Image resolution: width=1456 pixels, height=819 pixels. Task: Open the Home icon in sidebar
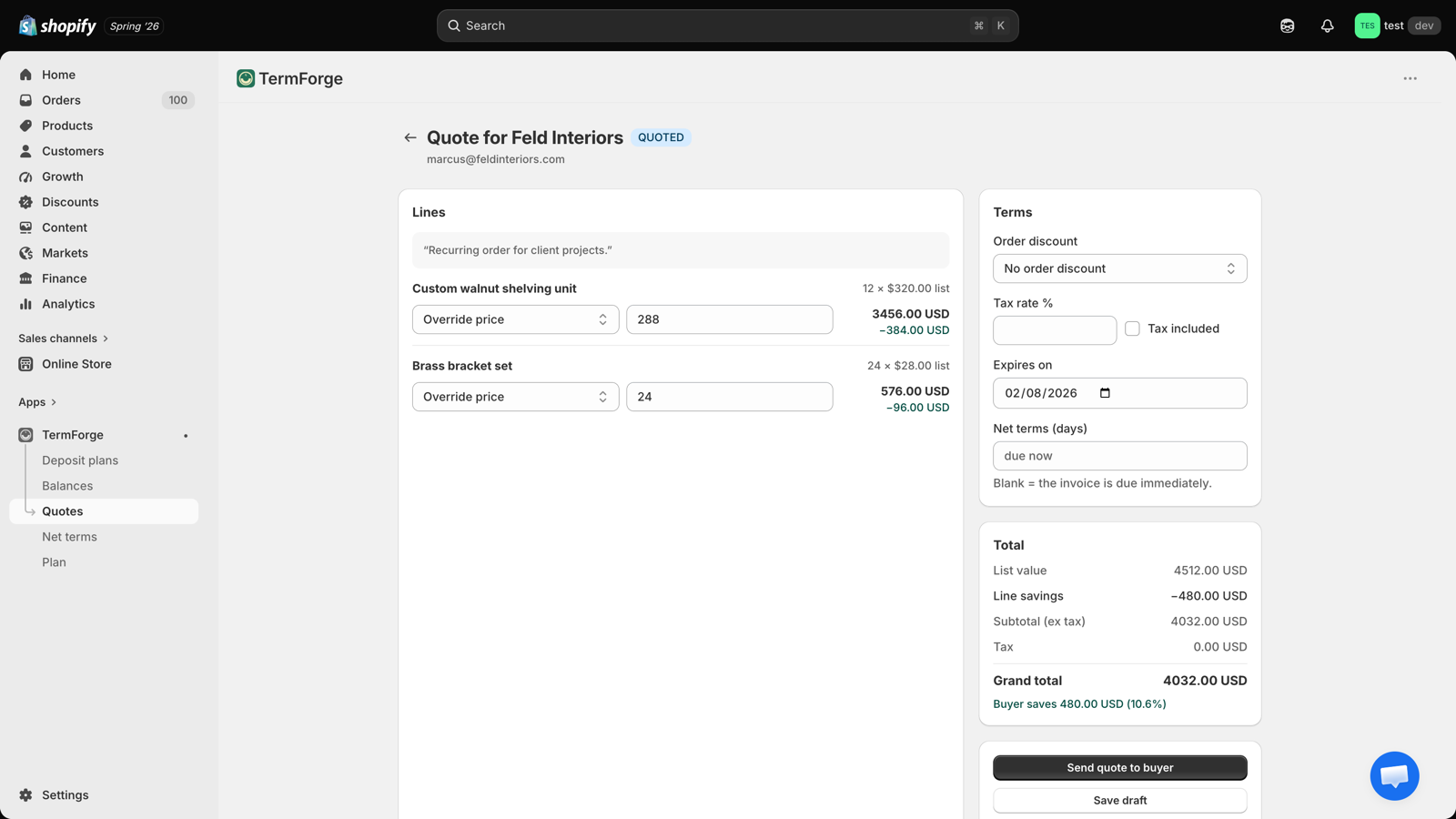(x=25, y=75)
